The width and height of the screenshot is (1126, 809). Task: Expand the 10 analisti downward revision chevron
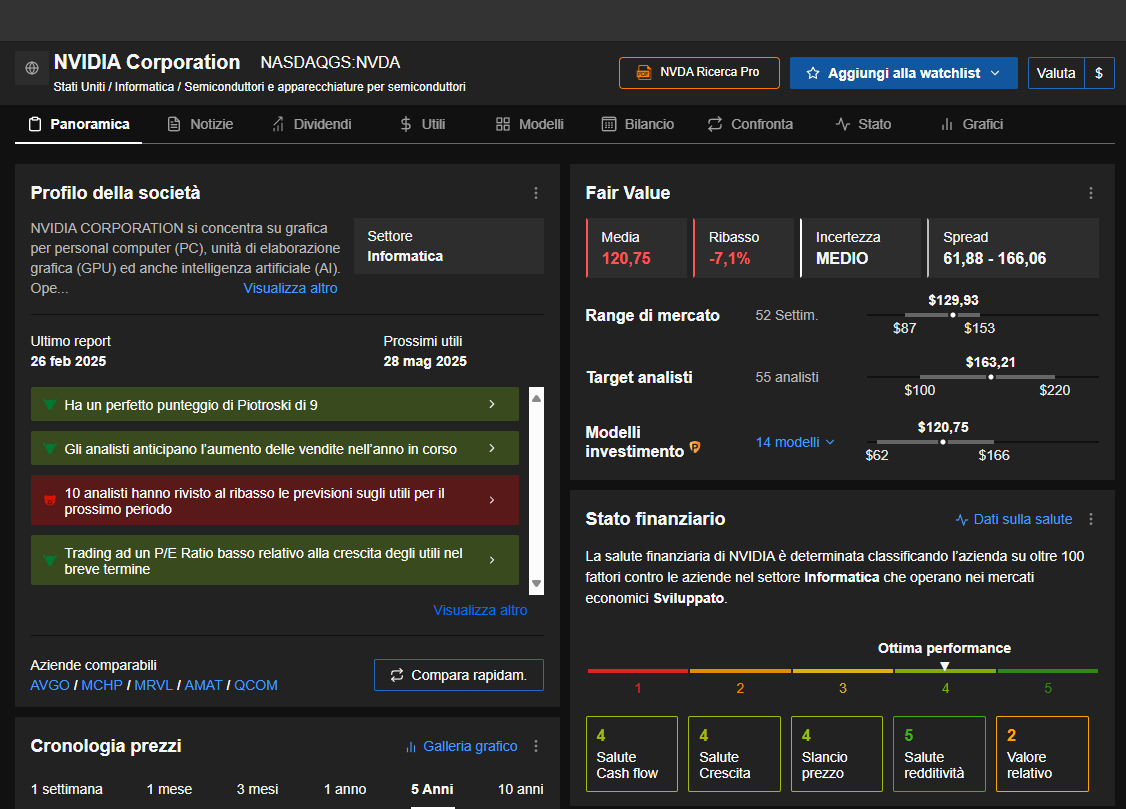tap(492, 500)
